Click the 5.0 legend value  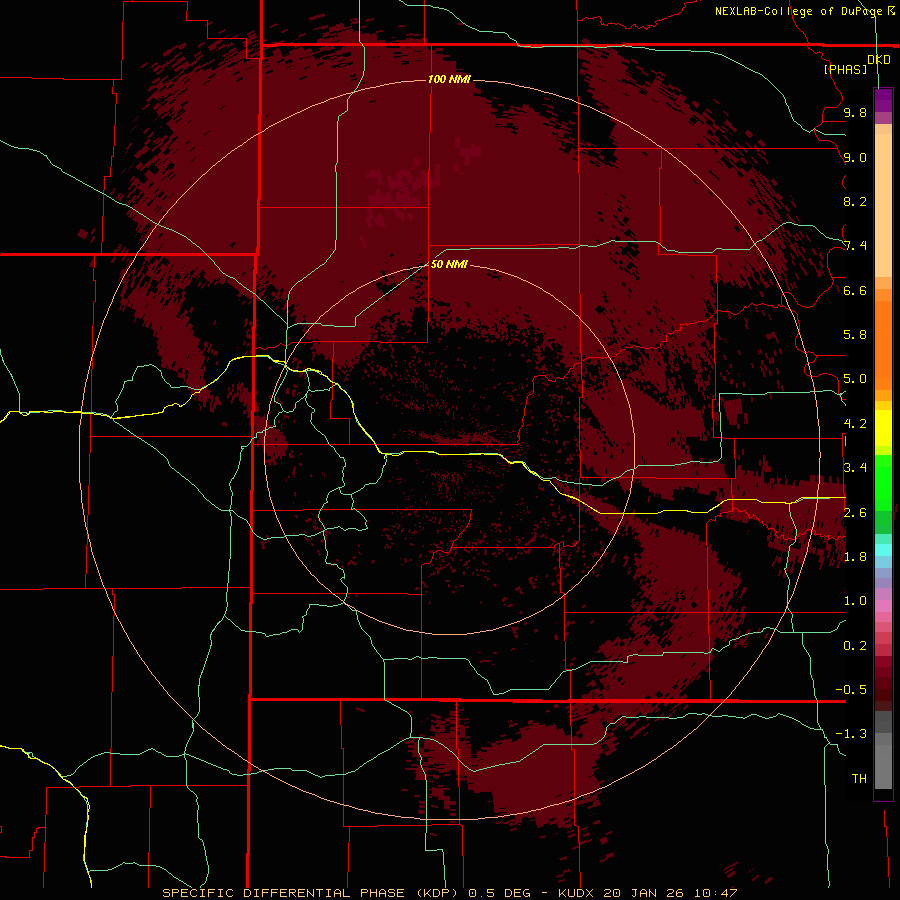(855, 379)
